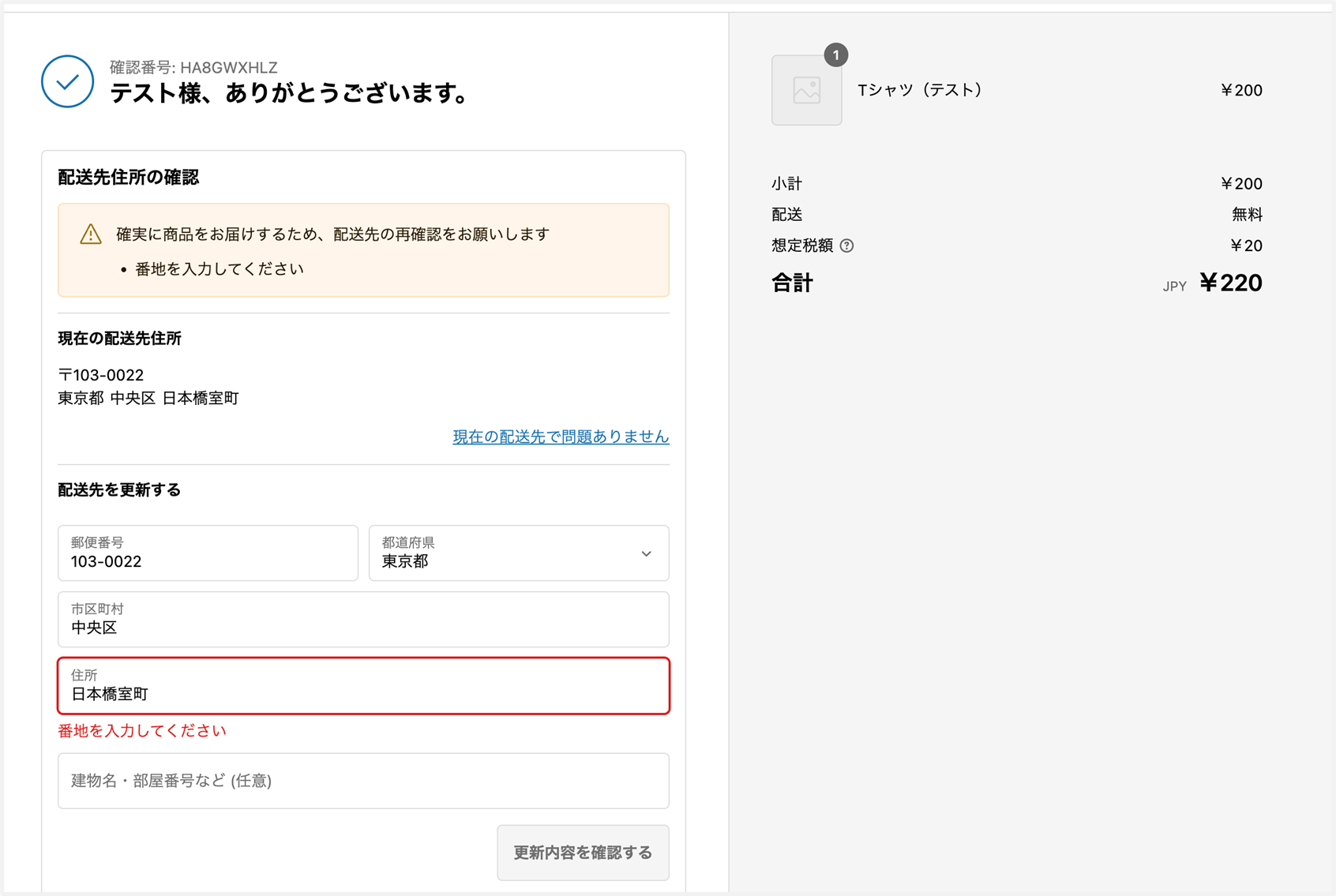Click the red 番地を入力してください error text
The image size is (1336, 896).
(x=142, y=731)
